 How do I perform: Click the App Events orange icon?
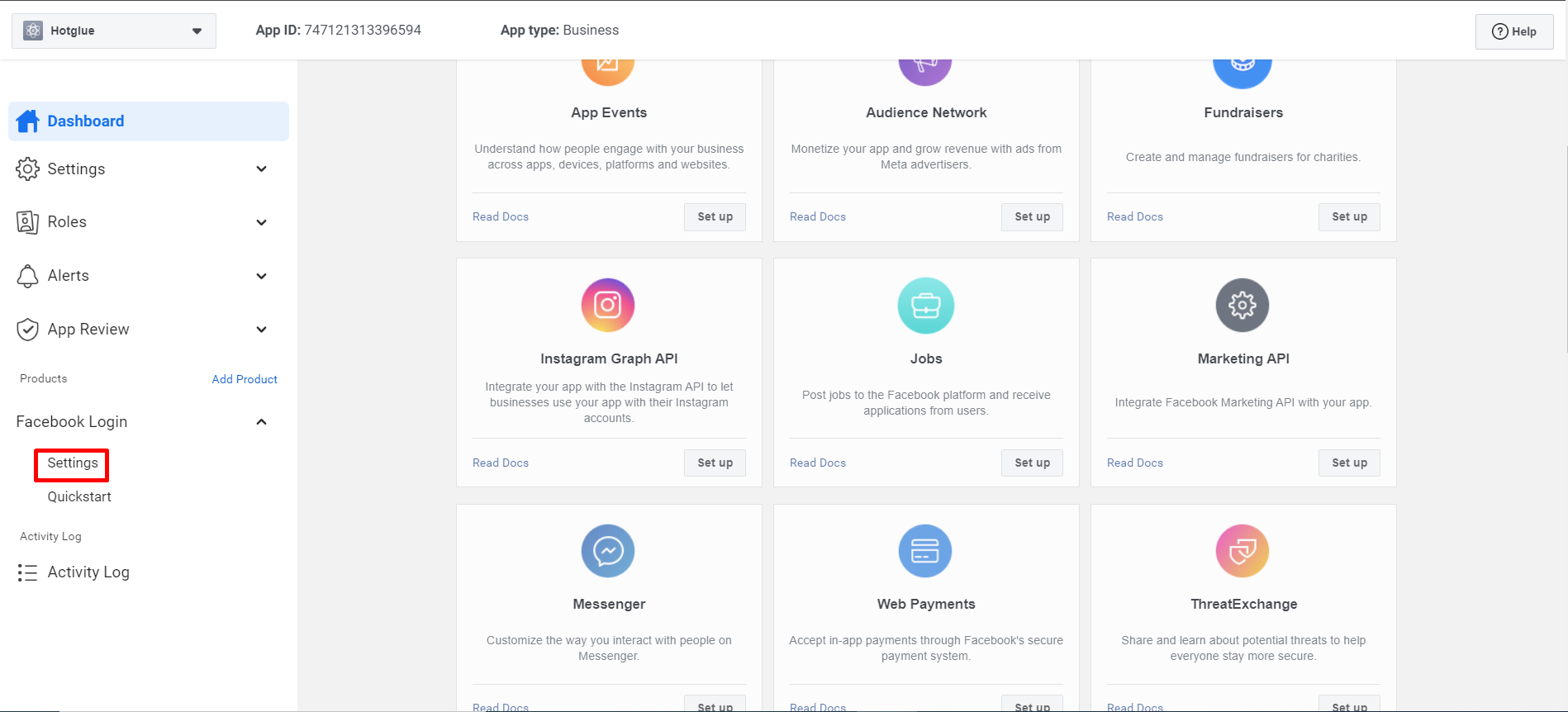coord(608,72)
